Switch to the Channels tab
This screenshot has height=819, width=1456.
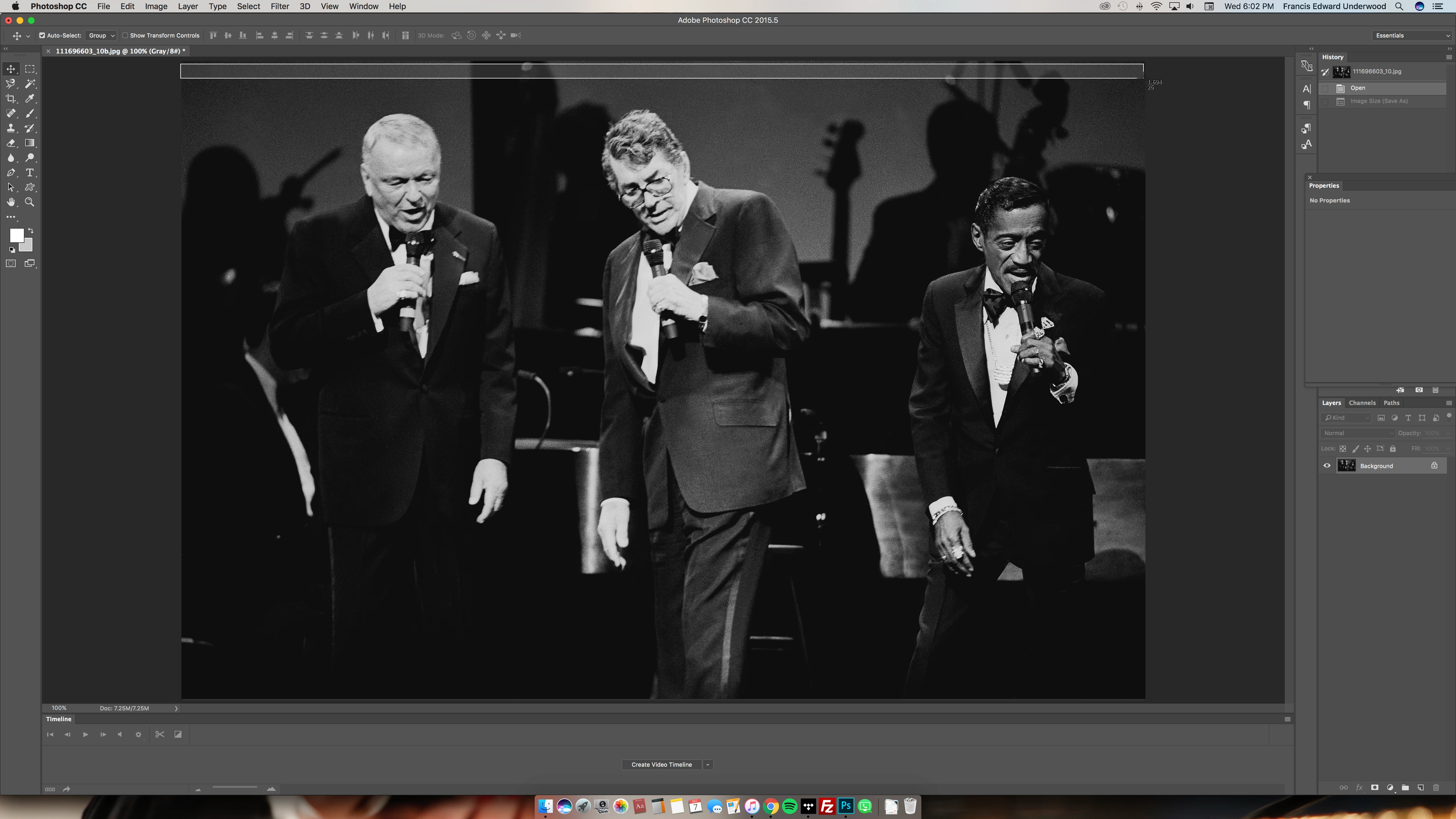click(x=1362, y=403)
